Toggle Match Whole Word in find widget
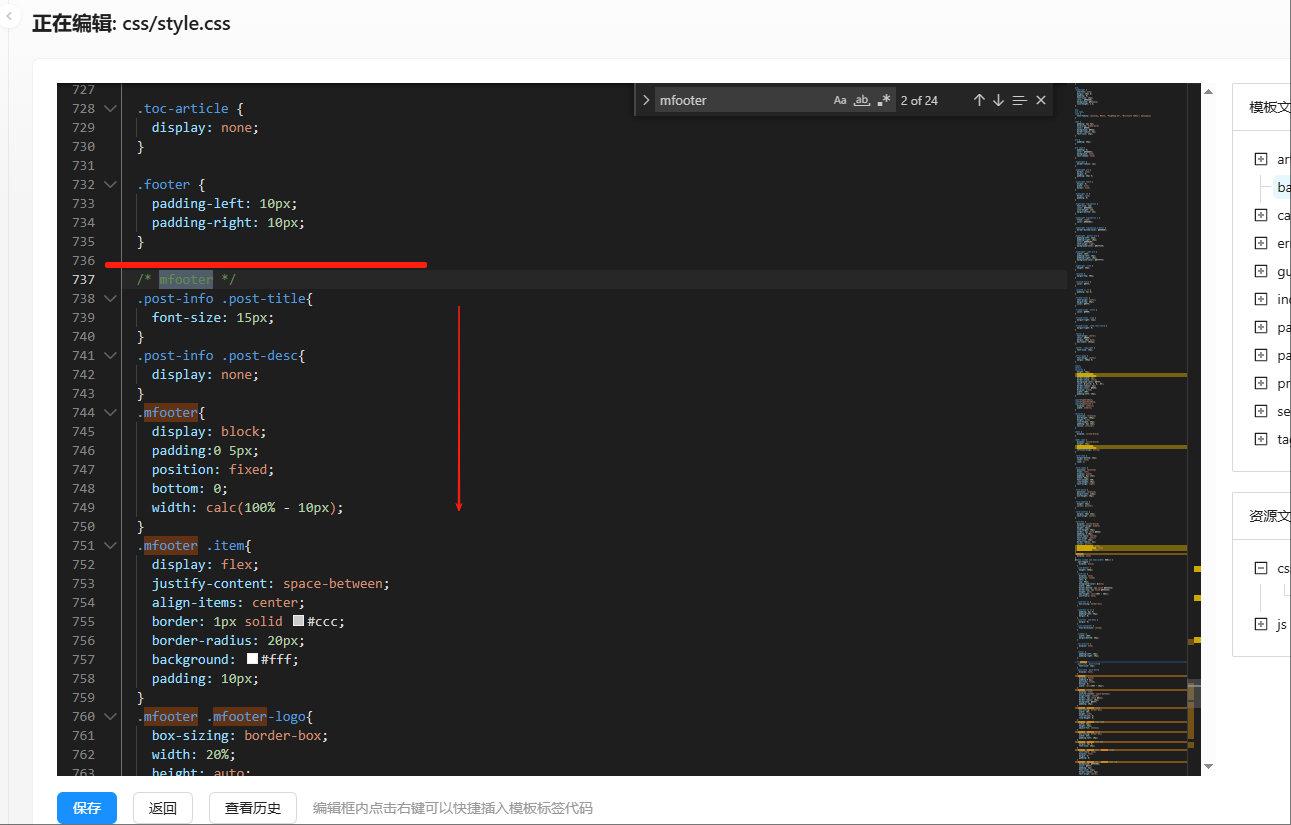Screen dimensions: 1291x825 [x=862, y=100]
